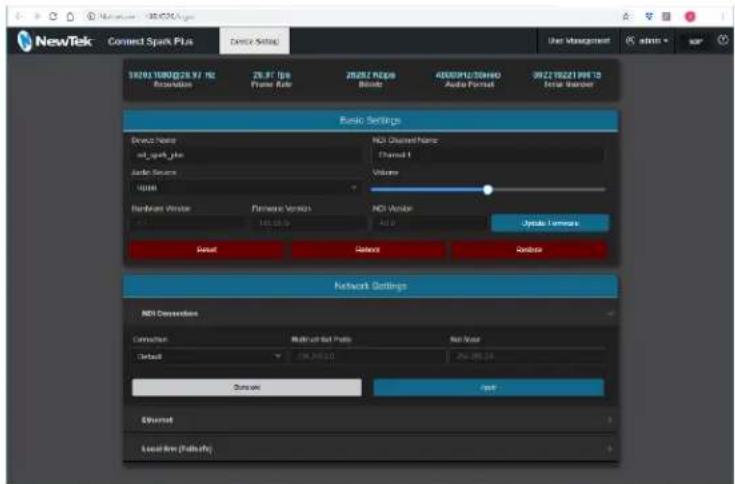
Task: Open the admin user dropdown
Action: [x=647, y=41]
